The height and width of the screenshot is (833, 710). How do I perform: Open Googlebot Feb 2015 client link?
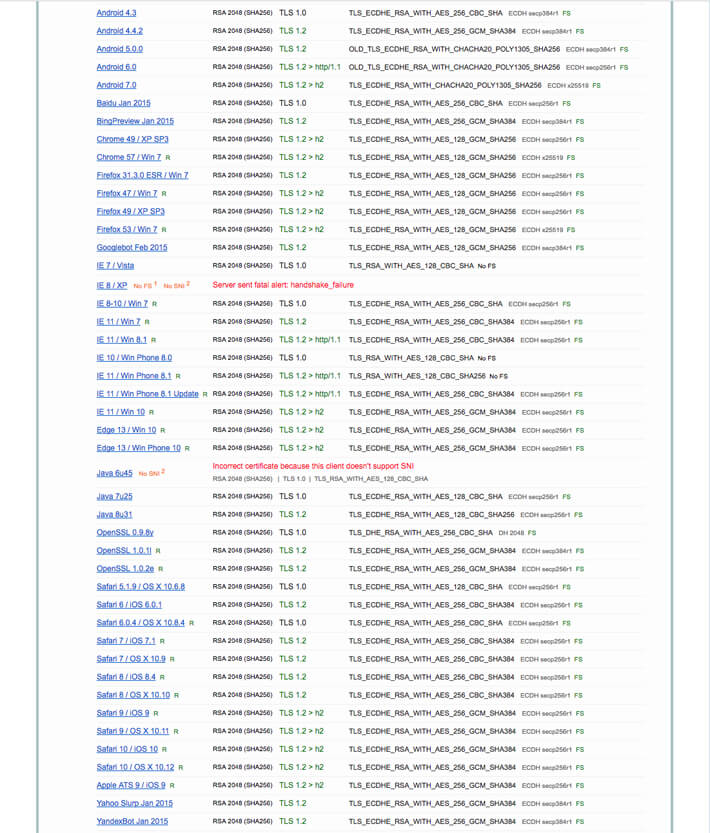pyautogui.click(x=132, y=247)
